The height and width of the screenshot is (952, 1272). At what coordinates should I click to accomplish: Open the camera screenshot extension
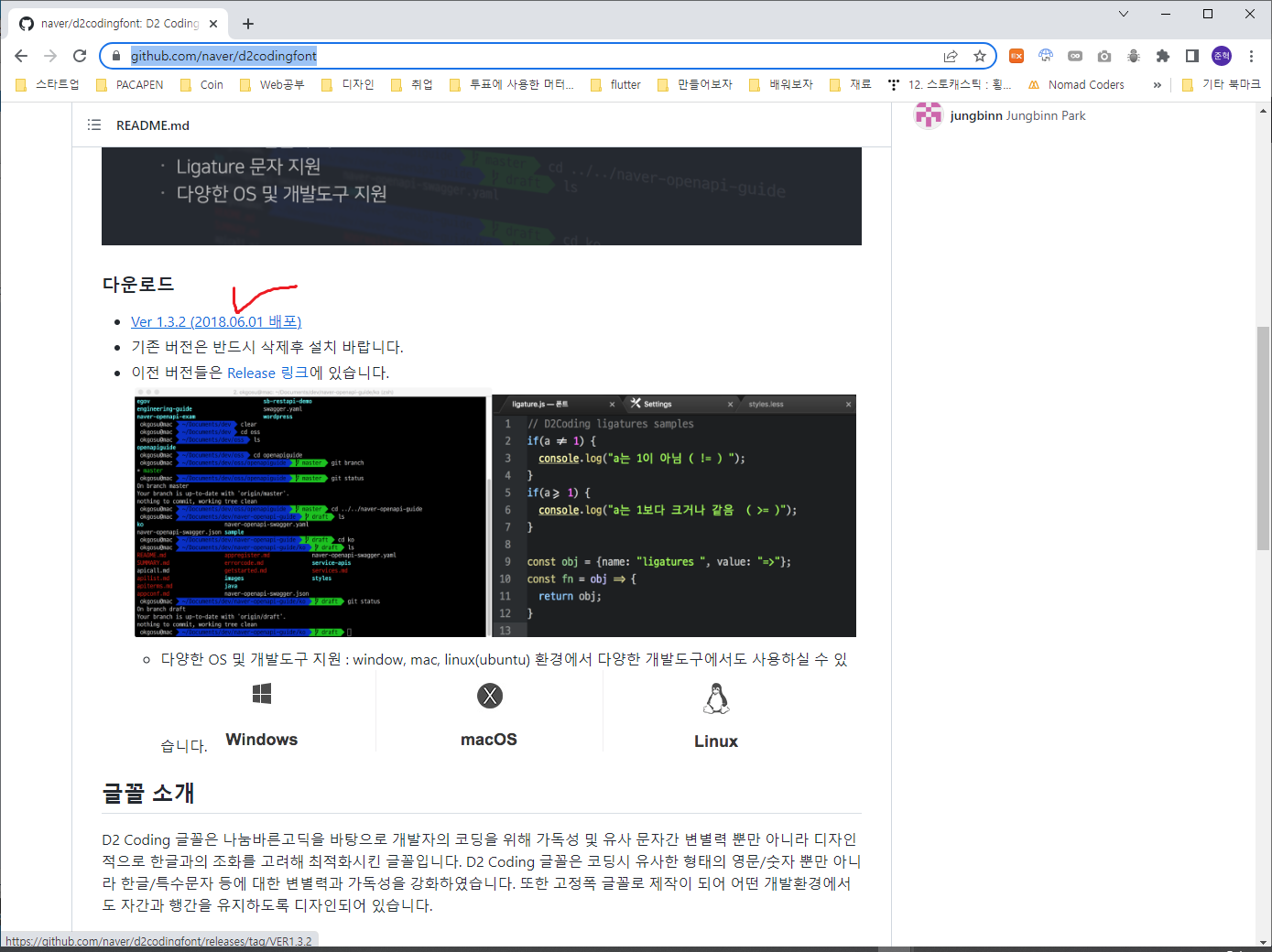[x=1104, y=56]
